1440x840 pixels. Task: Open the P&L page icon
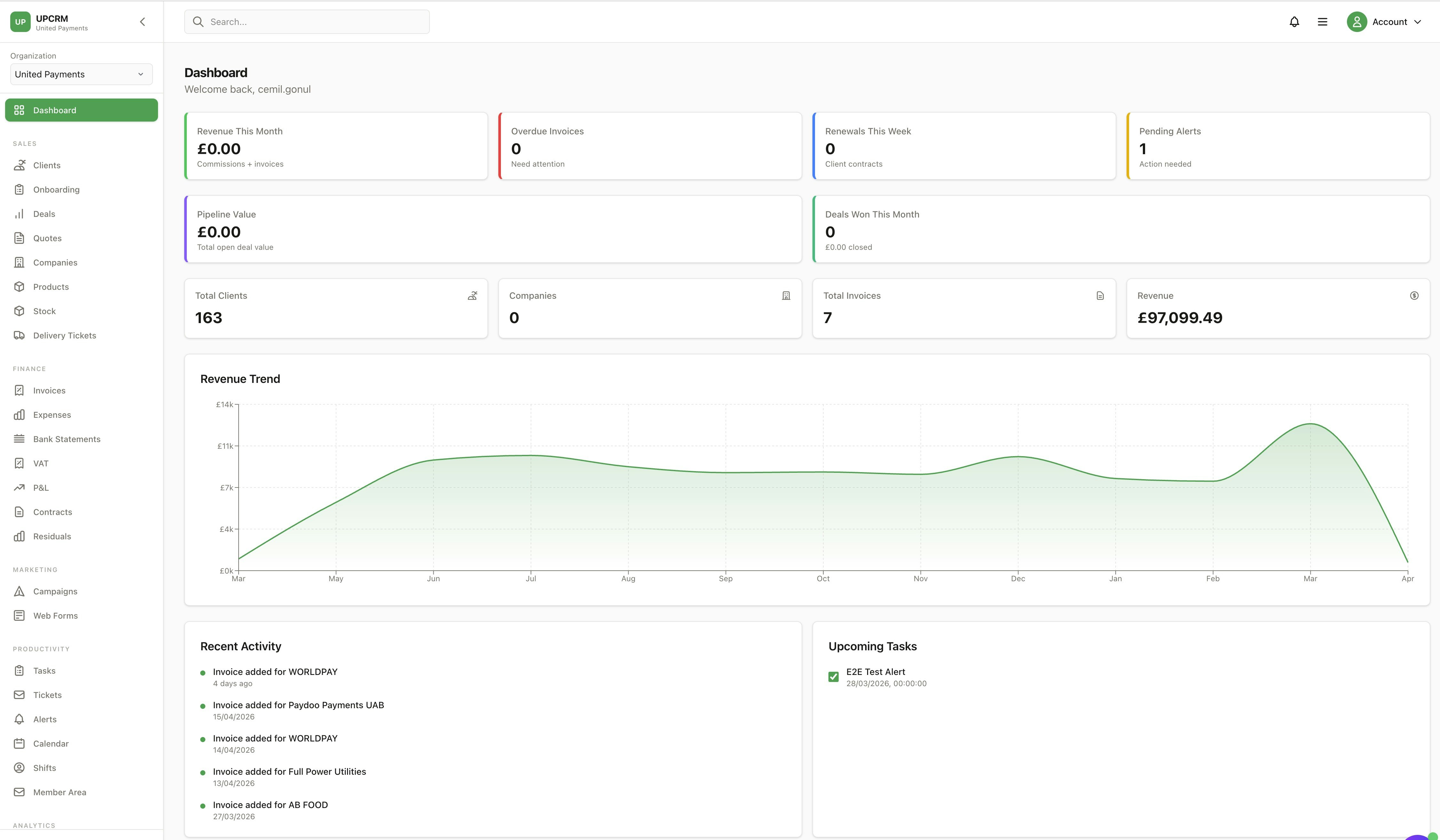(20, 487)
